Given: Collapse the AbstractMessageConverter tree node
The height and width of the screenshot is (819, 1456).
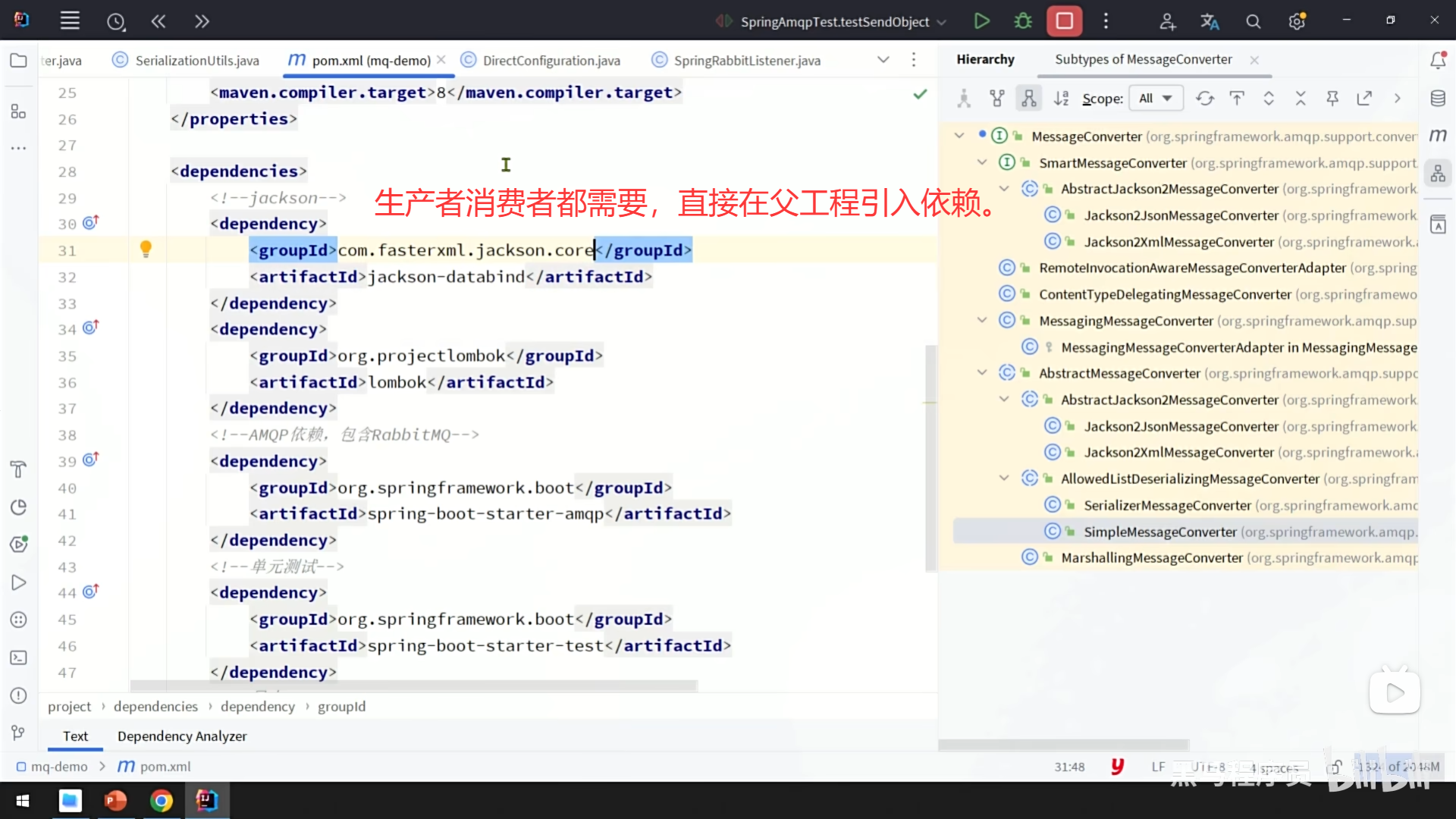Looking at the screenshot, I should 982,373.
